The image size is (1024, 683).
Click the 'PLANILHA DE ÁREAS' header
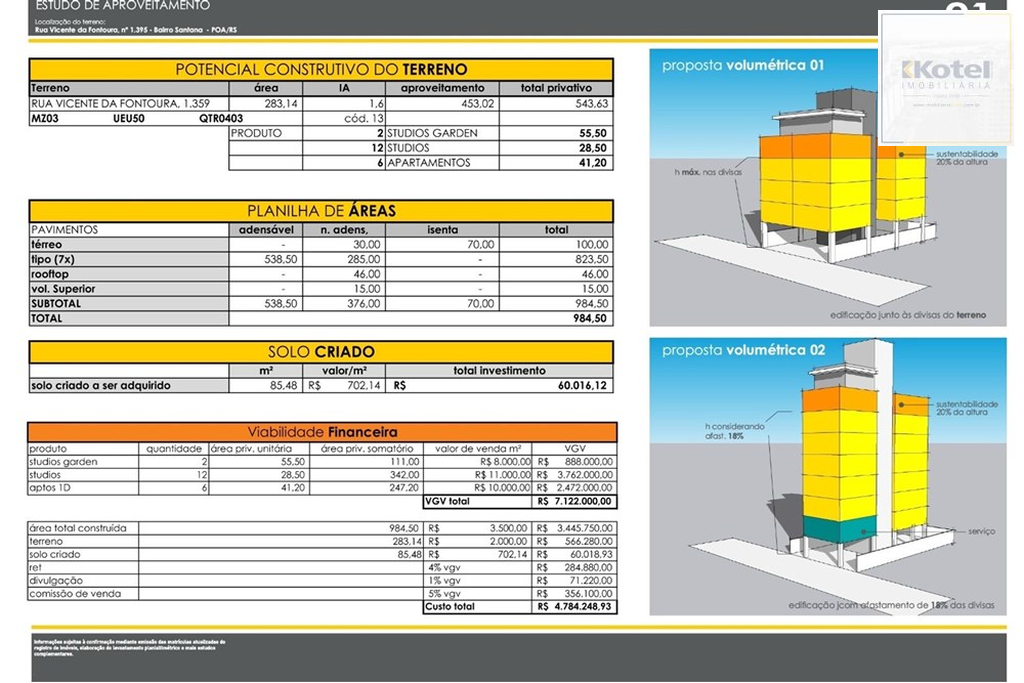click(x=321, y=211)
